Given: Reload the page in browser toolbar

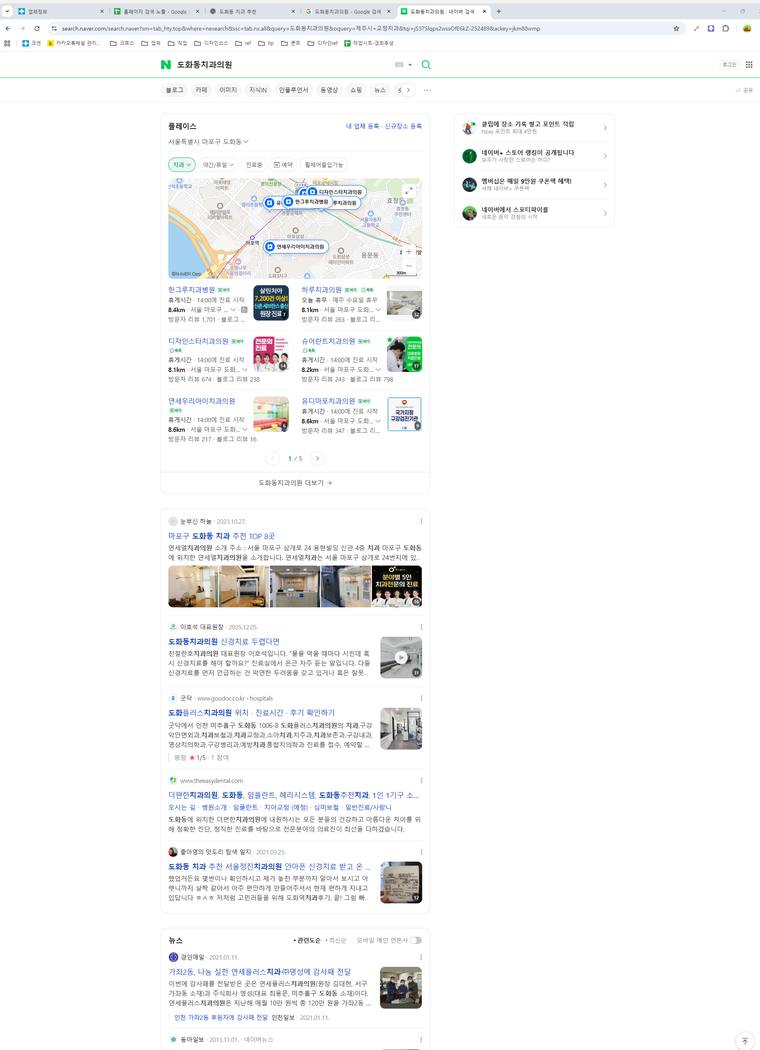Looking at the screenshot, I should coord(36,28).
